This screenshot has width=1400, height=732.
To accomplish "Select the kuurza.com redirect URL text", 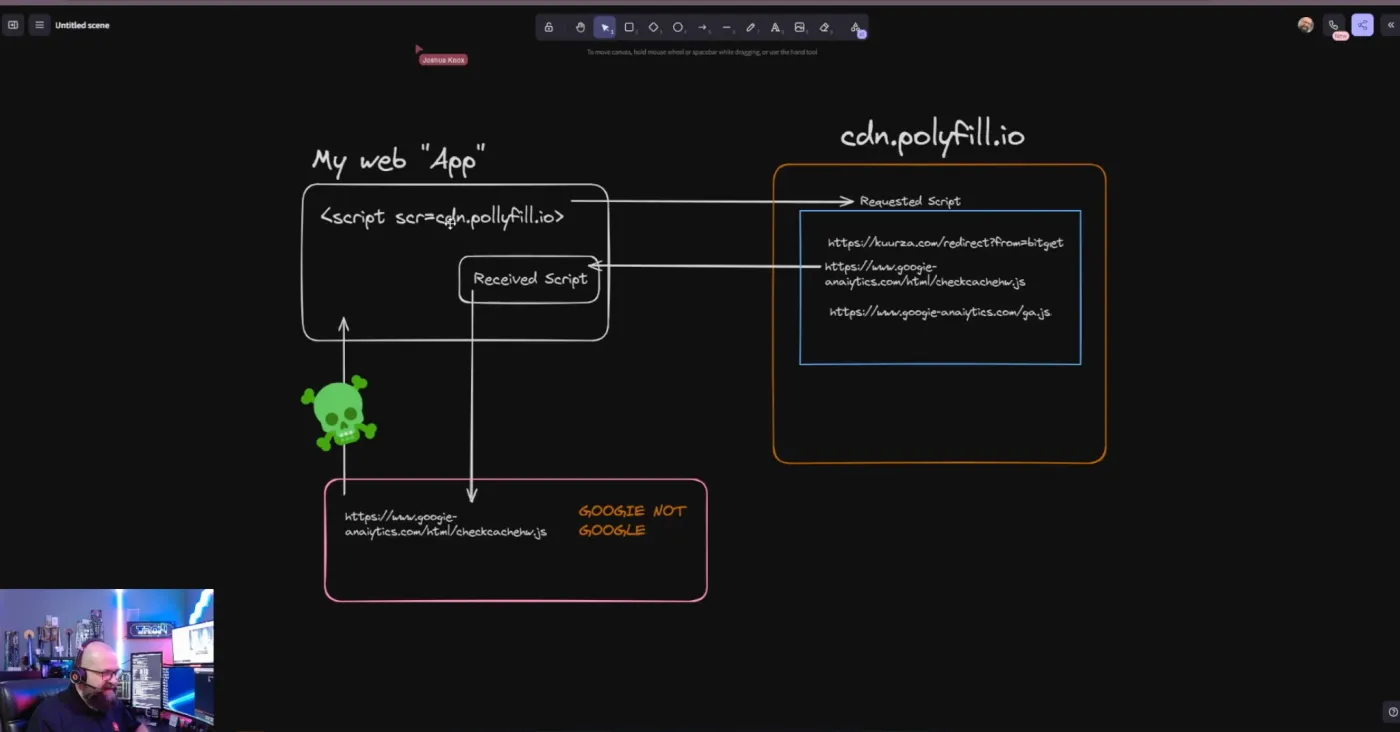I will click(x=945, y=243).
